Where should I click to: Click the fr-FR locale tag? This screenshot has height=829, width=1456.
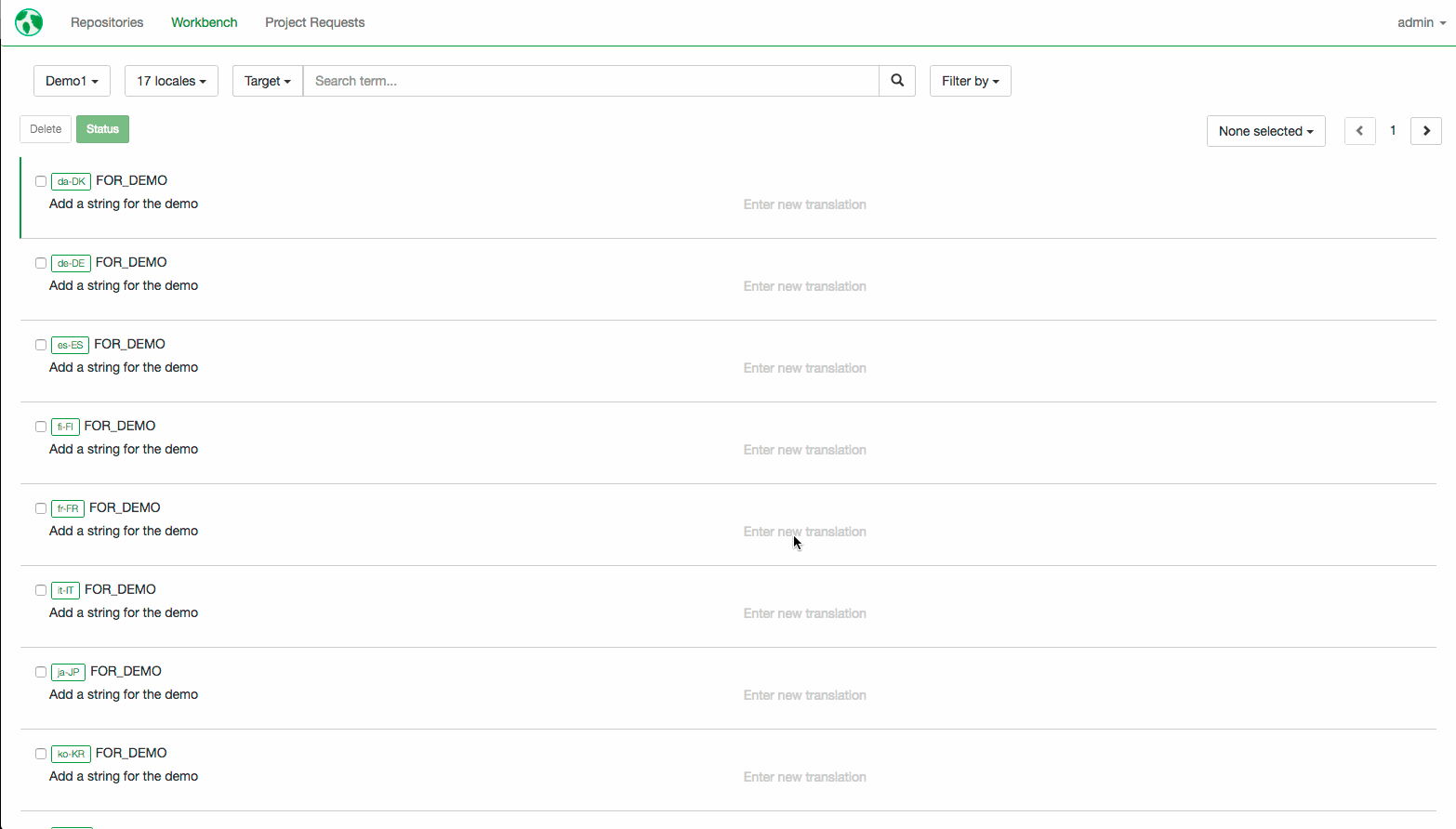(x=68, y=508)
